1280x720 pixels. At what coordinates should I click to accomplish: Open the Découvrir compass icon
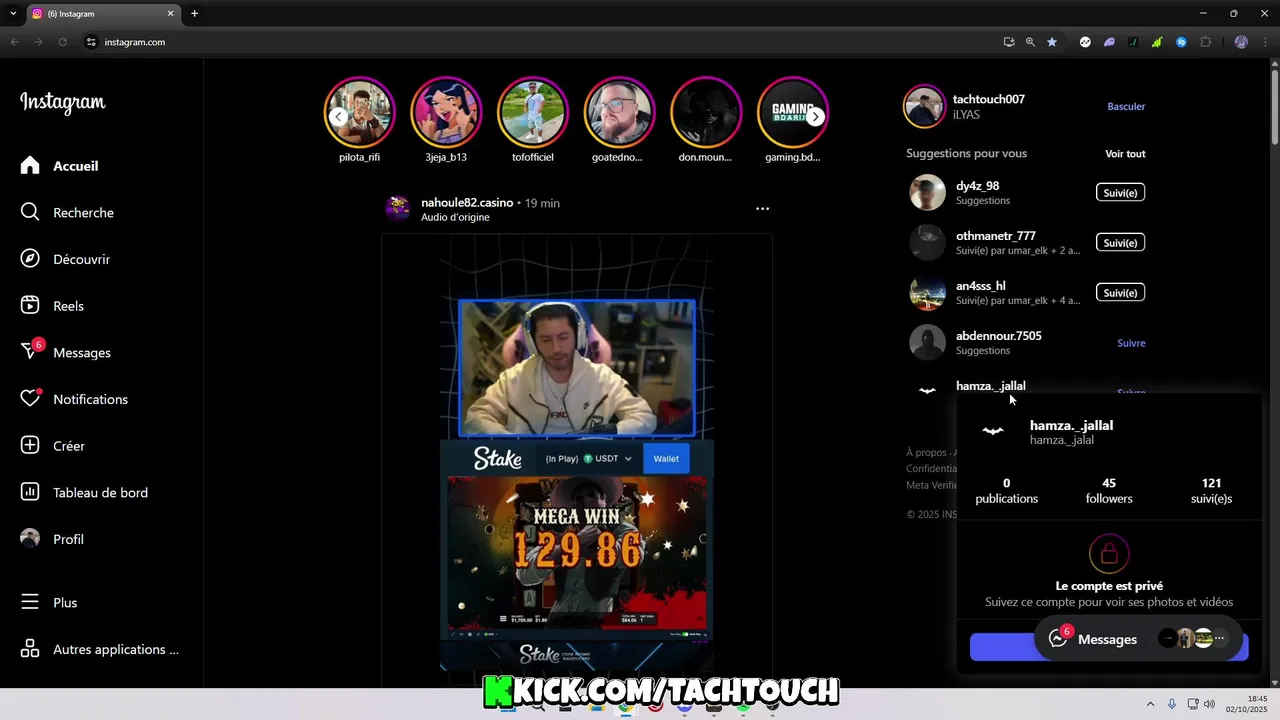(x=30, y=259)
